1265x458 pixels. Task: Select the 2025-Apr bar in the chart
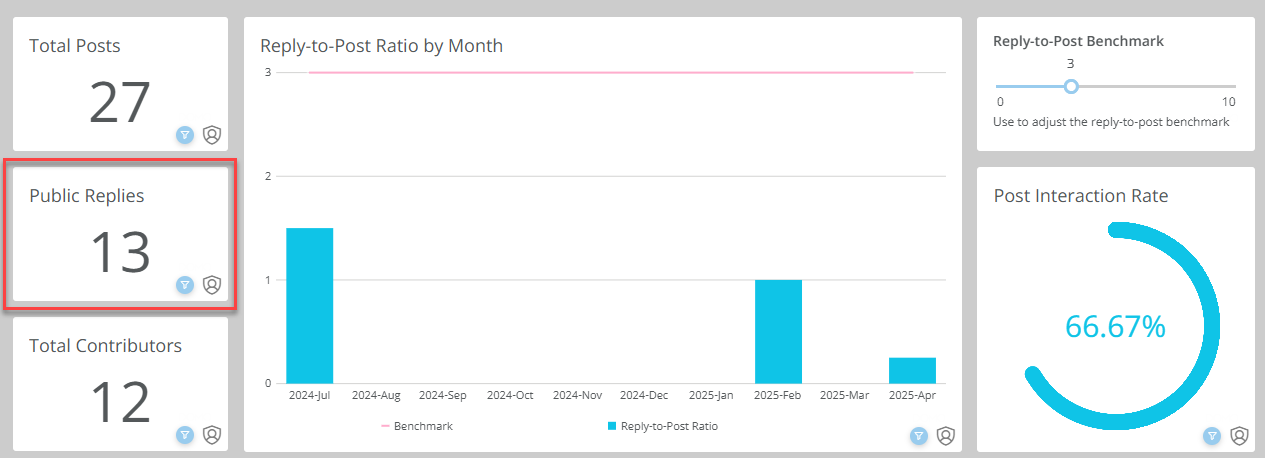912,371
